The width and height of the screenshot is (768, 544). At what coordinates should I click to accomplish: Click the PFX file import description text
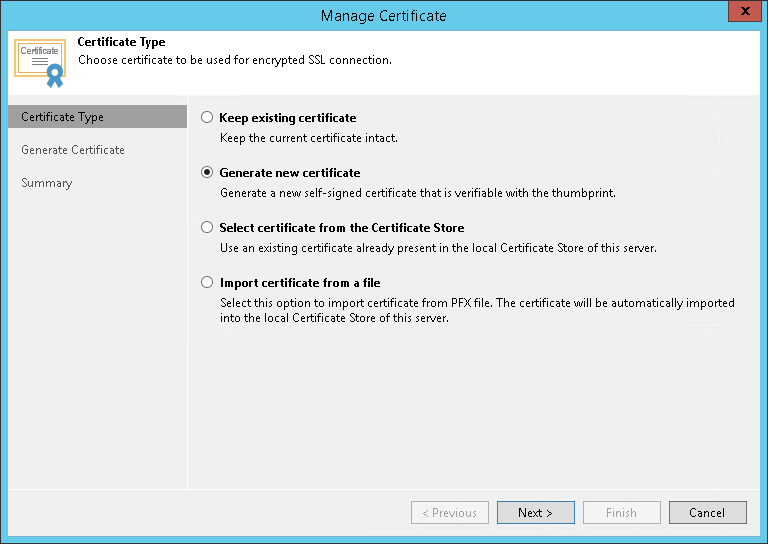click(477, 310)
